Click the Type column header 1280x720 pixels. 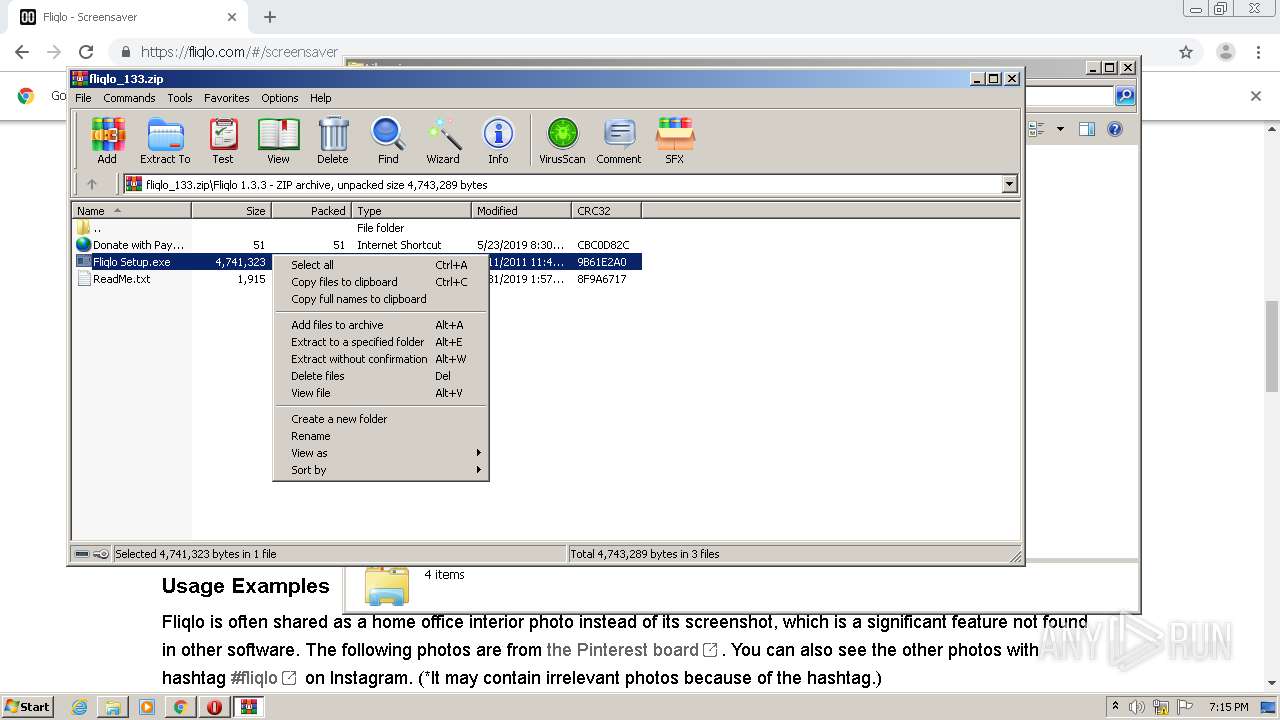tap(411, 211)
